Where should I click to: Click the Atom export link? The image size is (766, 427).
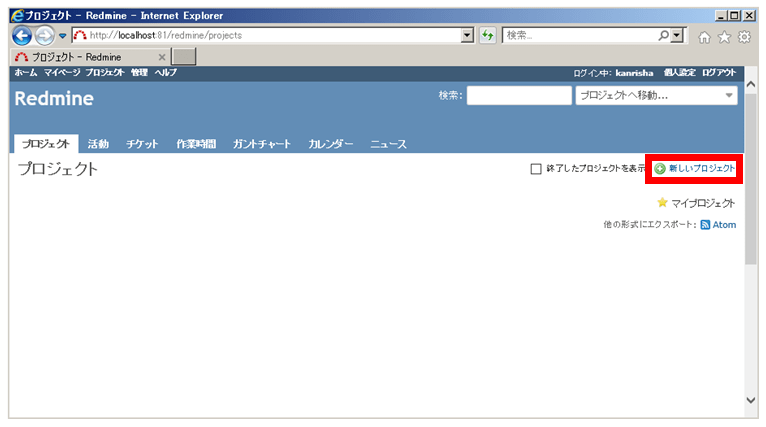click(724, 225)
